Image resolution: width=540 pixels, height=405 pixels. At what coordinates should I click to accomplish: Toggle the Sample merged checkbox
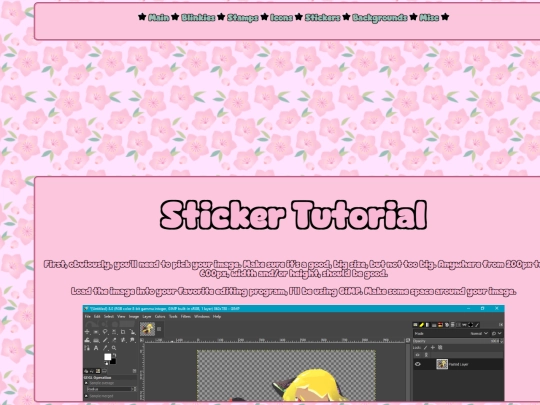coord(86,396)
